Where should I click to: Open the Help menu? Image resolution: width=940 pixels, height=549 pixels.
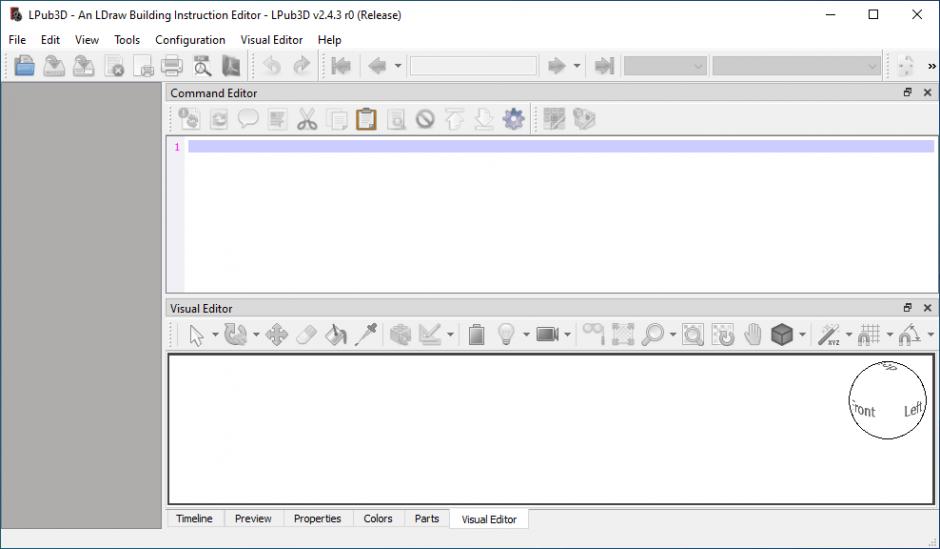(x=329, y=40)
